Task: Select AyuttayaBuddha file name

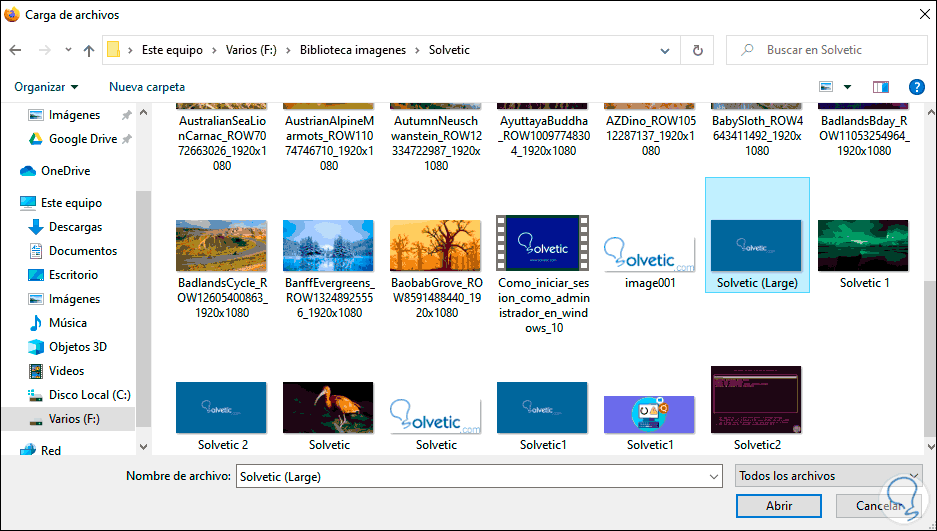Action: (x=543, y=136)
